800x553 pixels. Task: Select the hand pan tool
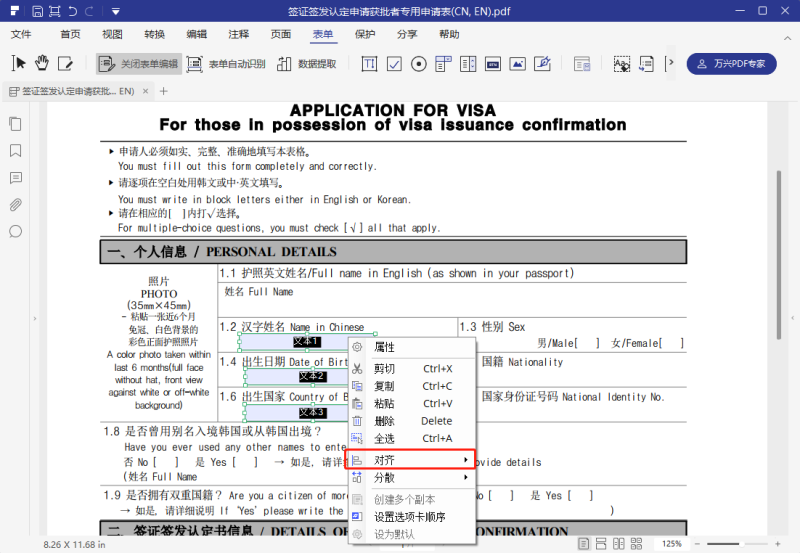coord(42,63)
